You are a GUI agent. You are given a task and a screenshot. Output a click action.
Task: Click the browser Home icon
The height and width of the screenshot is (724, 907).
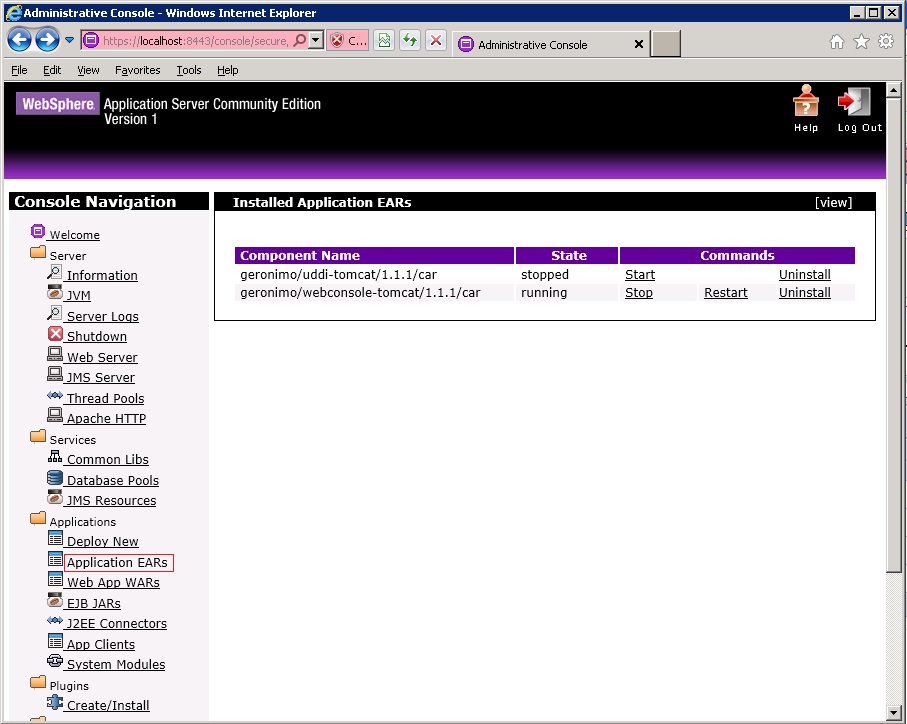click(836, 42)
